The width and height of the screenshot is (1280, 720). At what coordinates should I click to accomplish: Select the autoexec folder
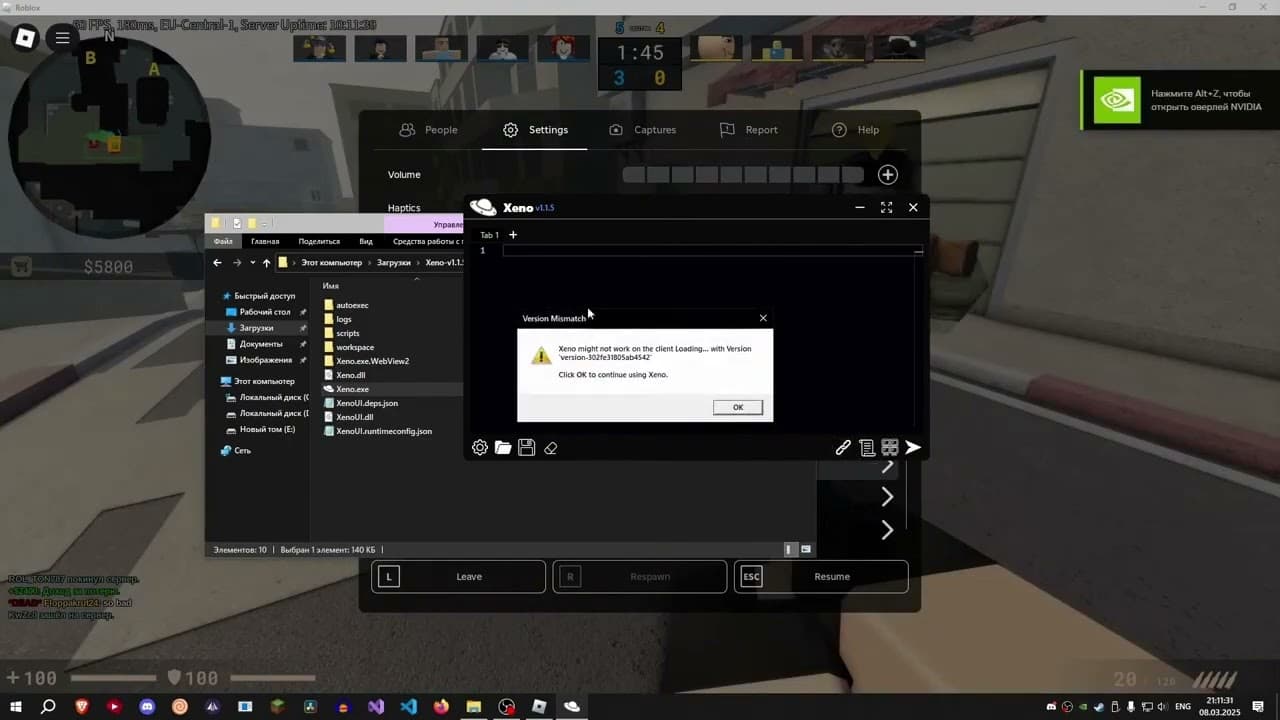[x=346, y=305]
